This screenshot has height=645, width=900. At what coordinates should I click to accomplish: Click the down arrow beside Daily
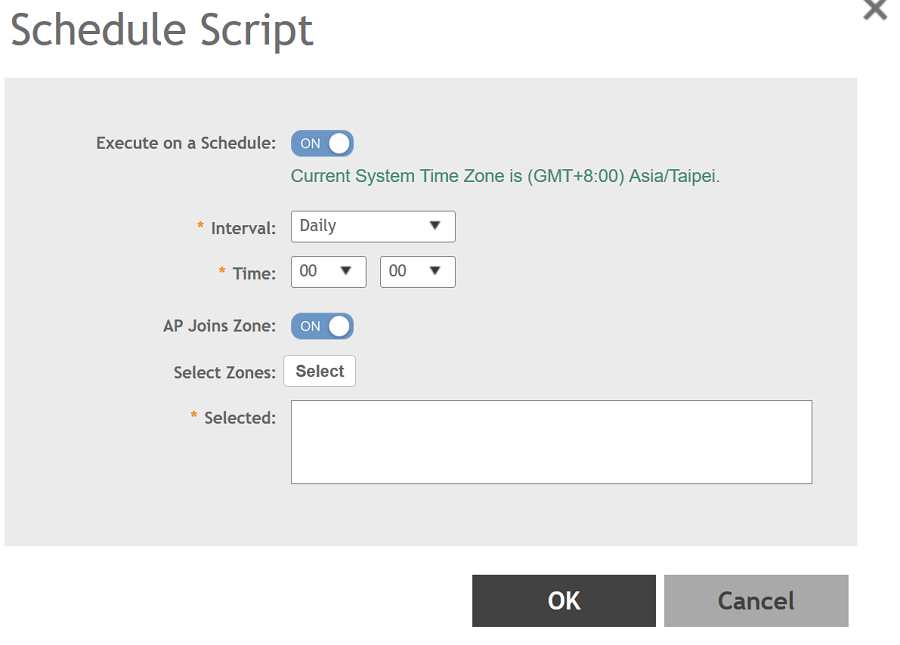[435, 226]
